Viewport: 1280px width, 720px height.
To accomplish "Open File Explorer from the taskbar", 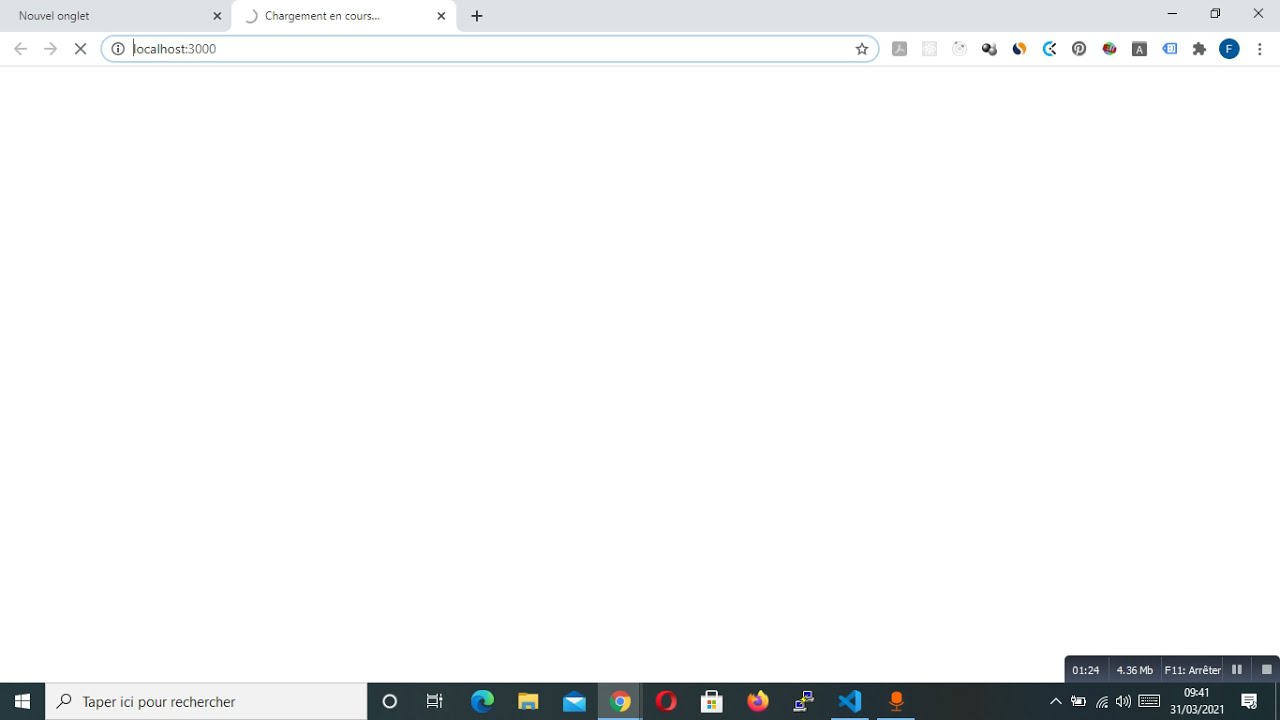I will pos(528,701).
